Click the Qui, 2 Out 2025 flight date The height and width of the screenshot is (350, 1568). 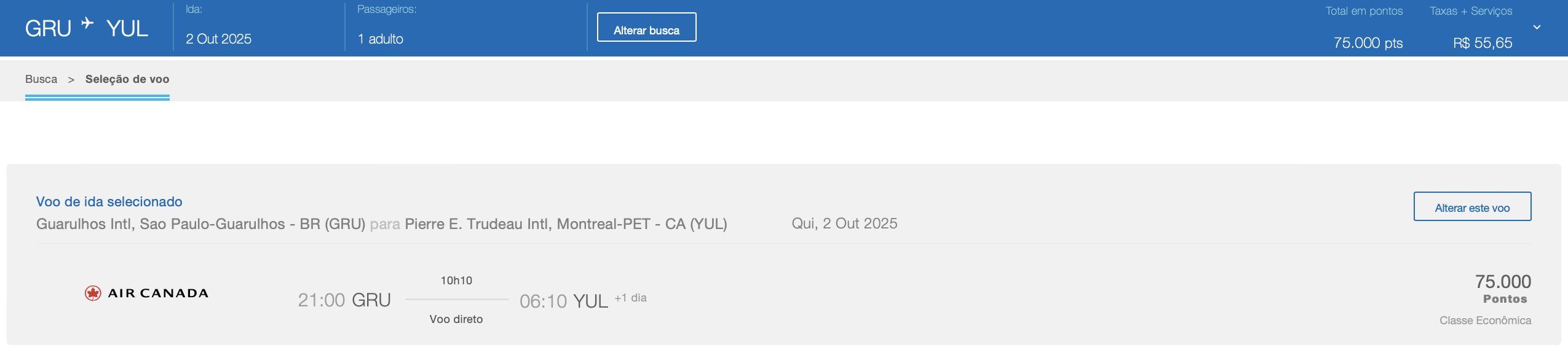click(844, 224)
